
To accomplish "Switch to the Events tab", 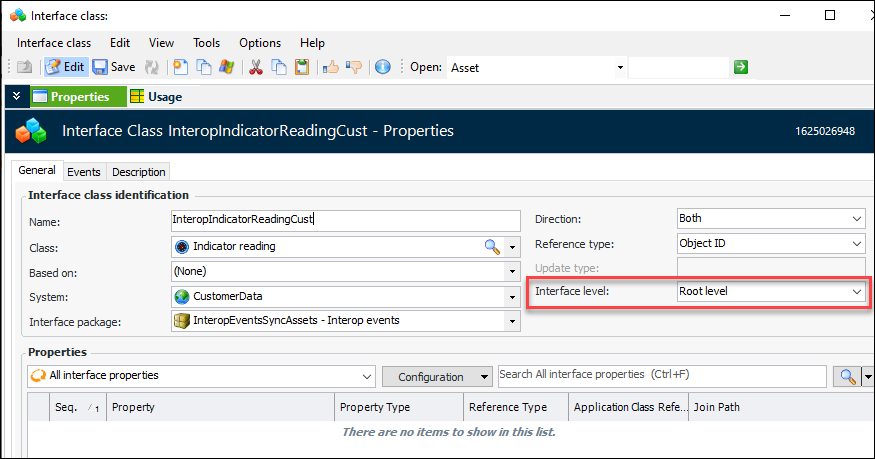I will (x=84, y=172).
